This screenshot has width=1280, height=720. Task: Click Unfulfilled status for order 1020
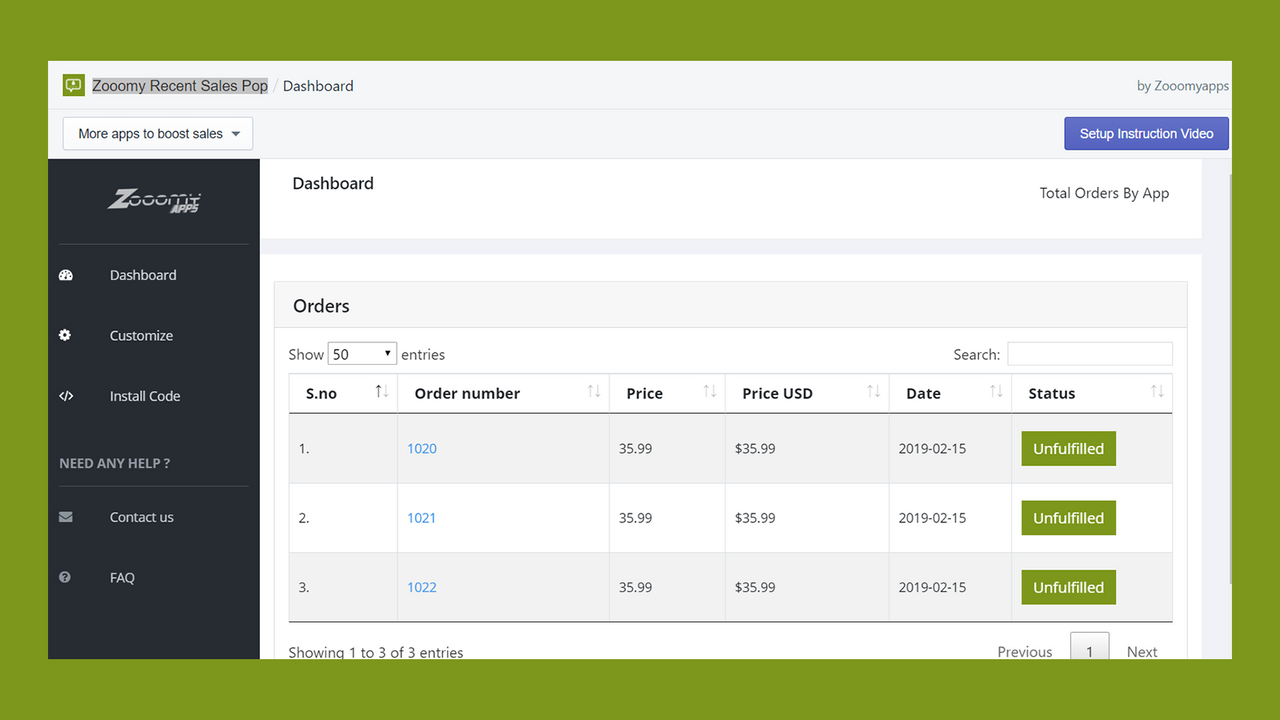pyautogui.click(x=1068, y=448)
